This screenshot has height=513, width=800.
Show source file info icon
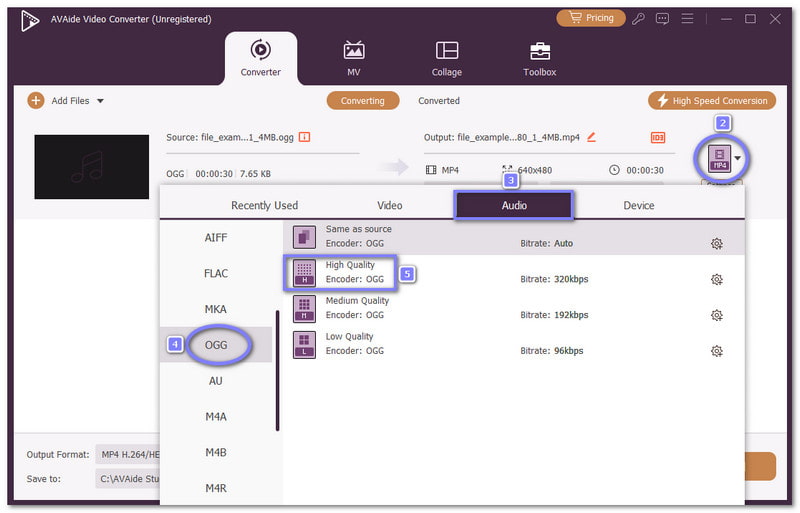tap(305, 137)
